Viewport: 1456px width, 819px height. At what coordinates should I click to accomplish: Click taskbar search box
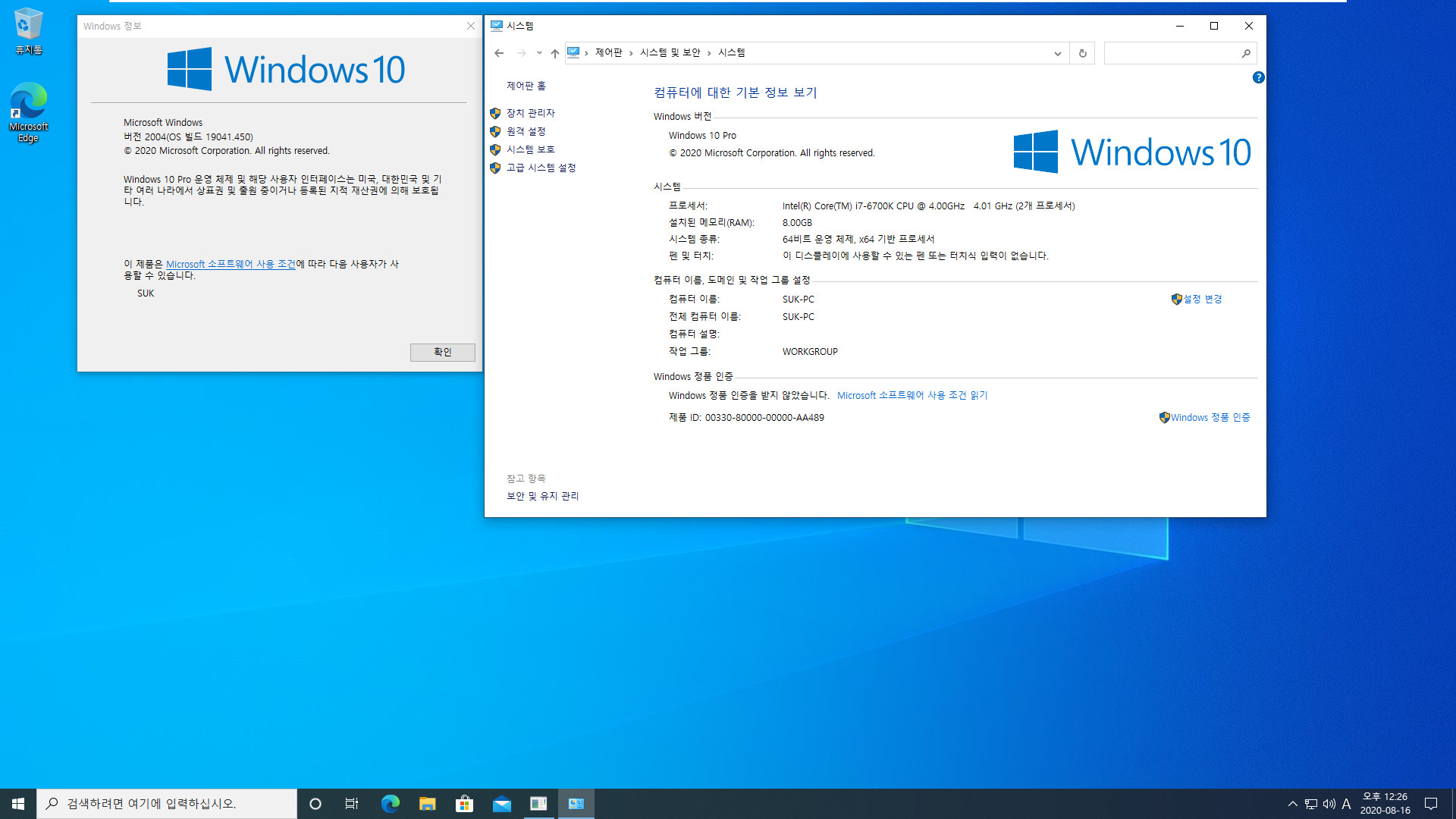[167, 804]
